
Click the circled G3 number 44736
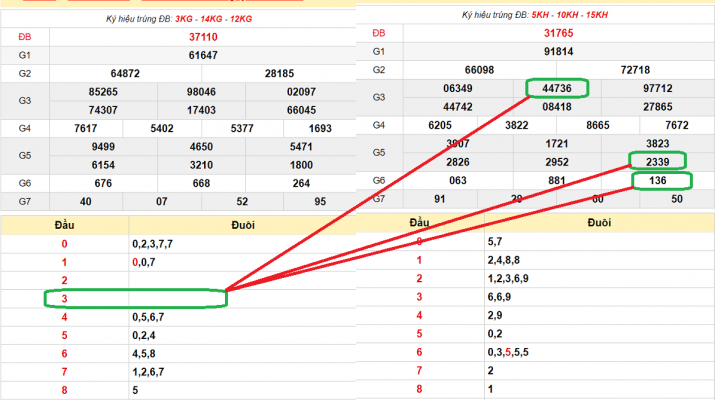[x=557, y=88]
